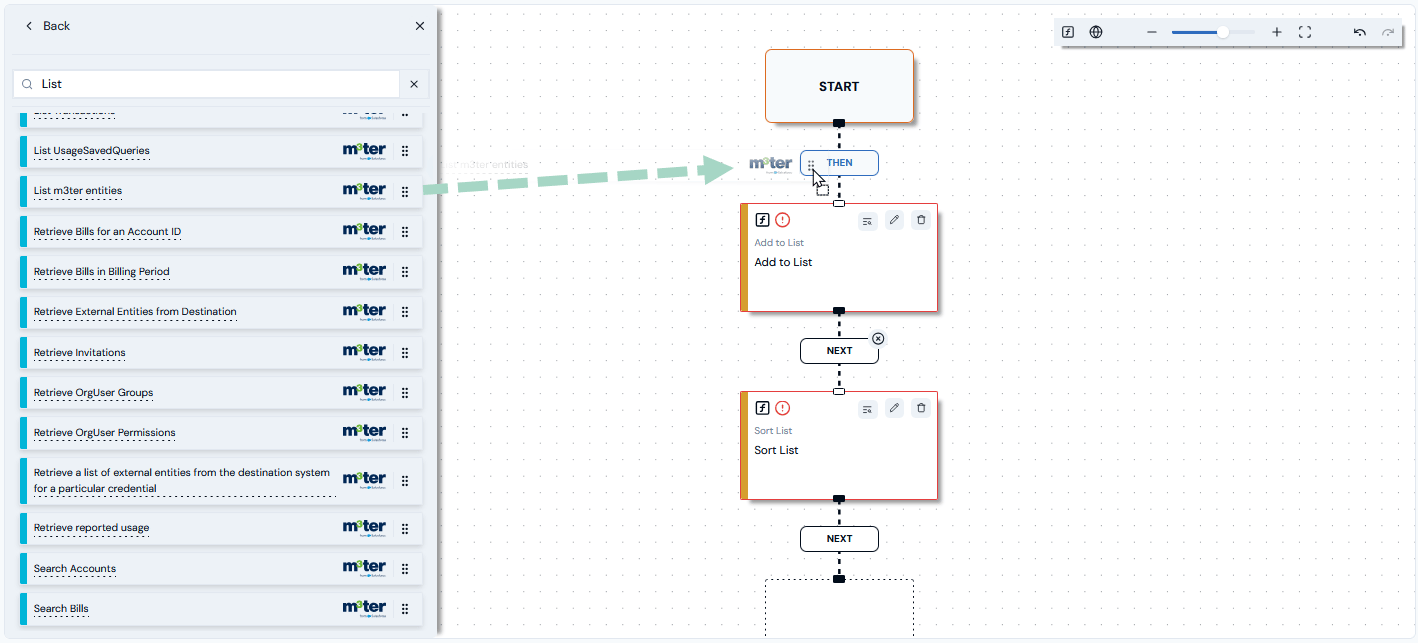This screenshot has width=1418, height=643.
Task: Grab handle for Retrieve Invitations
Action: (405, 353)
